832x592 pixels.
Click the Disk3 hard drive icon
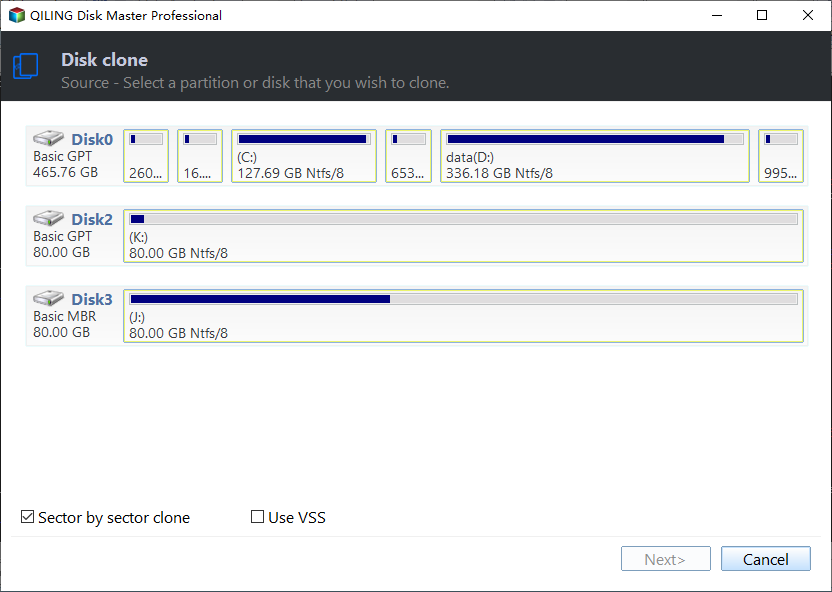(48, 299)
